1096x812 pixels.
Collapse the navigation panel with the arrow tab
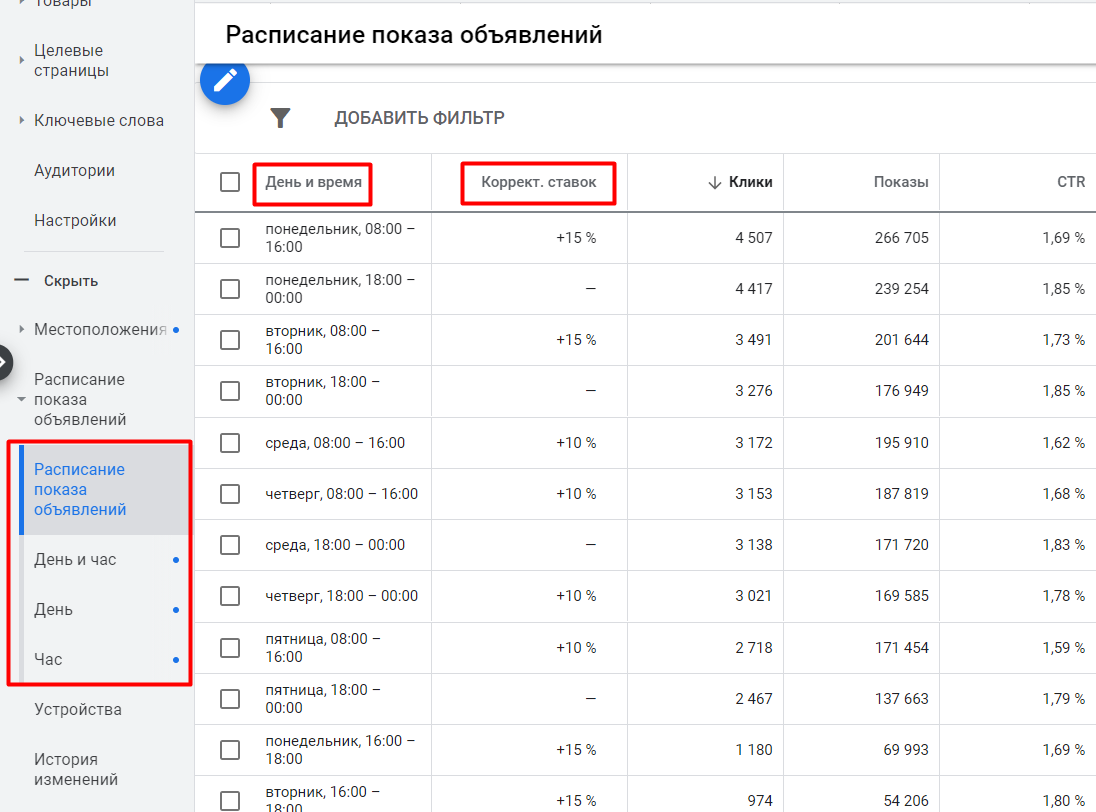(6, 363)
